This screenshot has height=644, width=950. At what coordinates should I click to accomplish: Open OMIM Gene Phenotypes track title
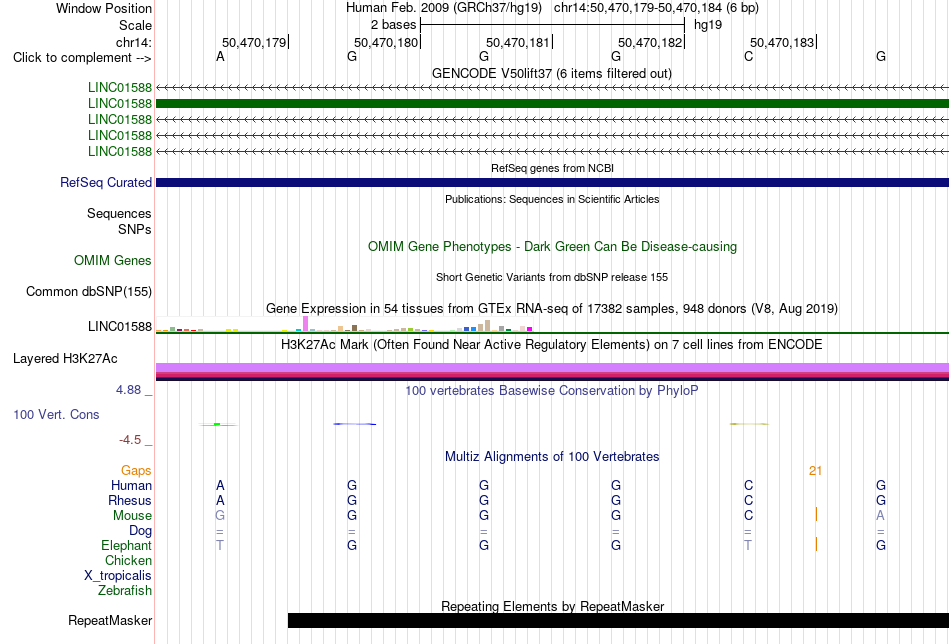[x=552, y=247]
